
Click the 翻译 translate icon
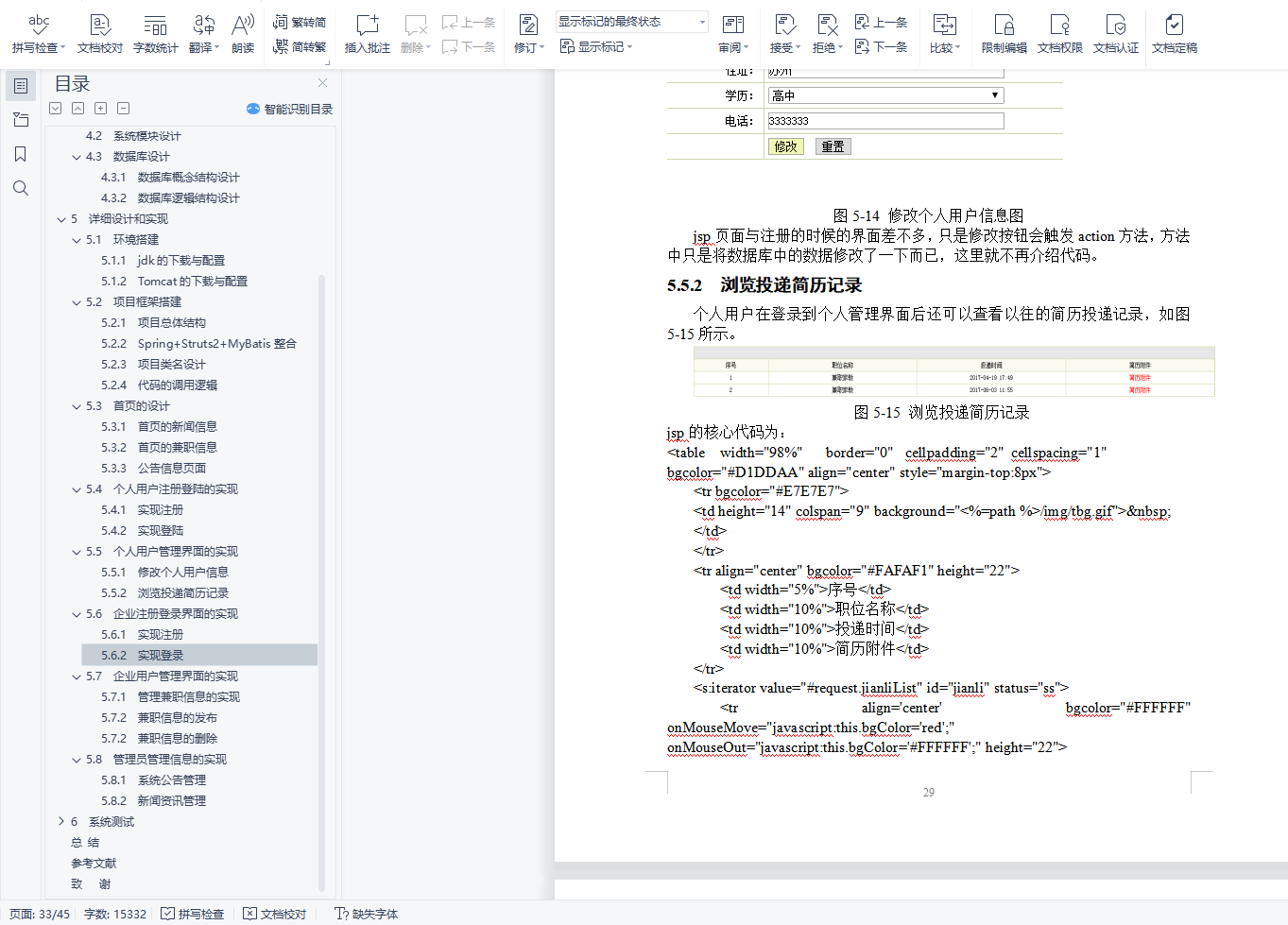click(x=203, y=33)
